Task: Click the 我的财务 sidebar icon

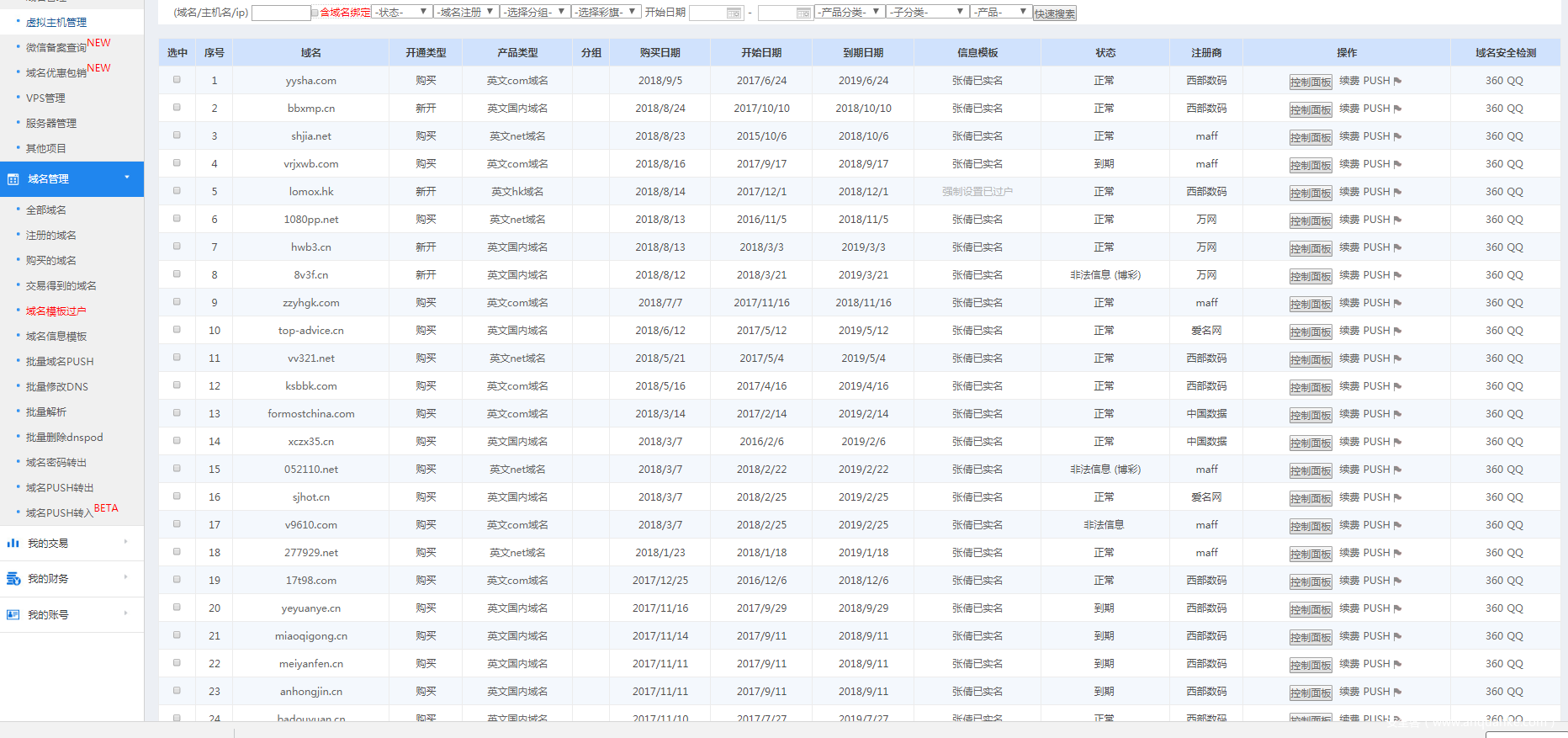Action: pos(13,579)
